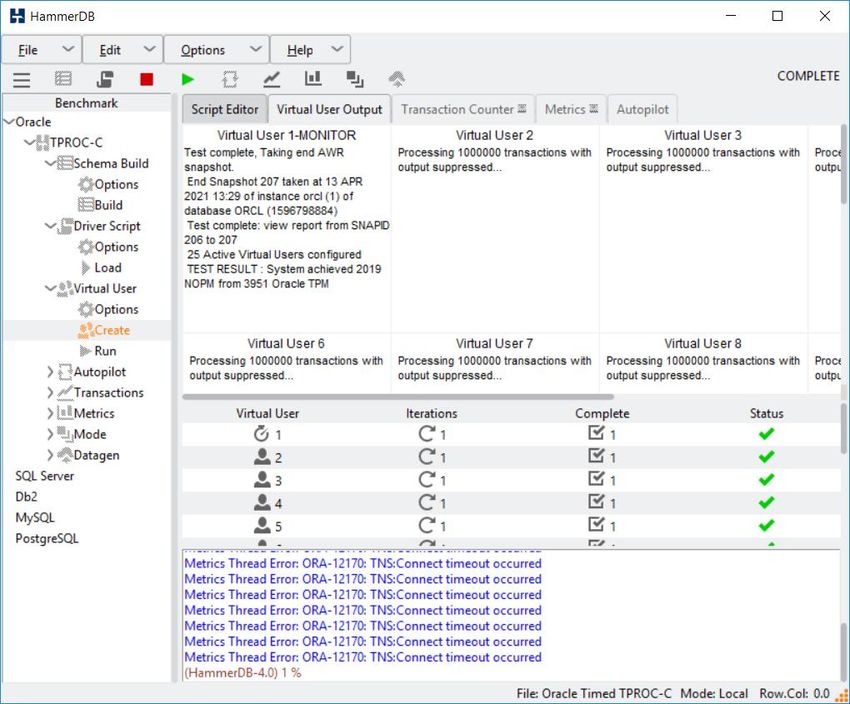
Task: Click the horizontal scrollbar under virtual user output
Action: (x=398, y=397)
